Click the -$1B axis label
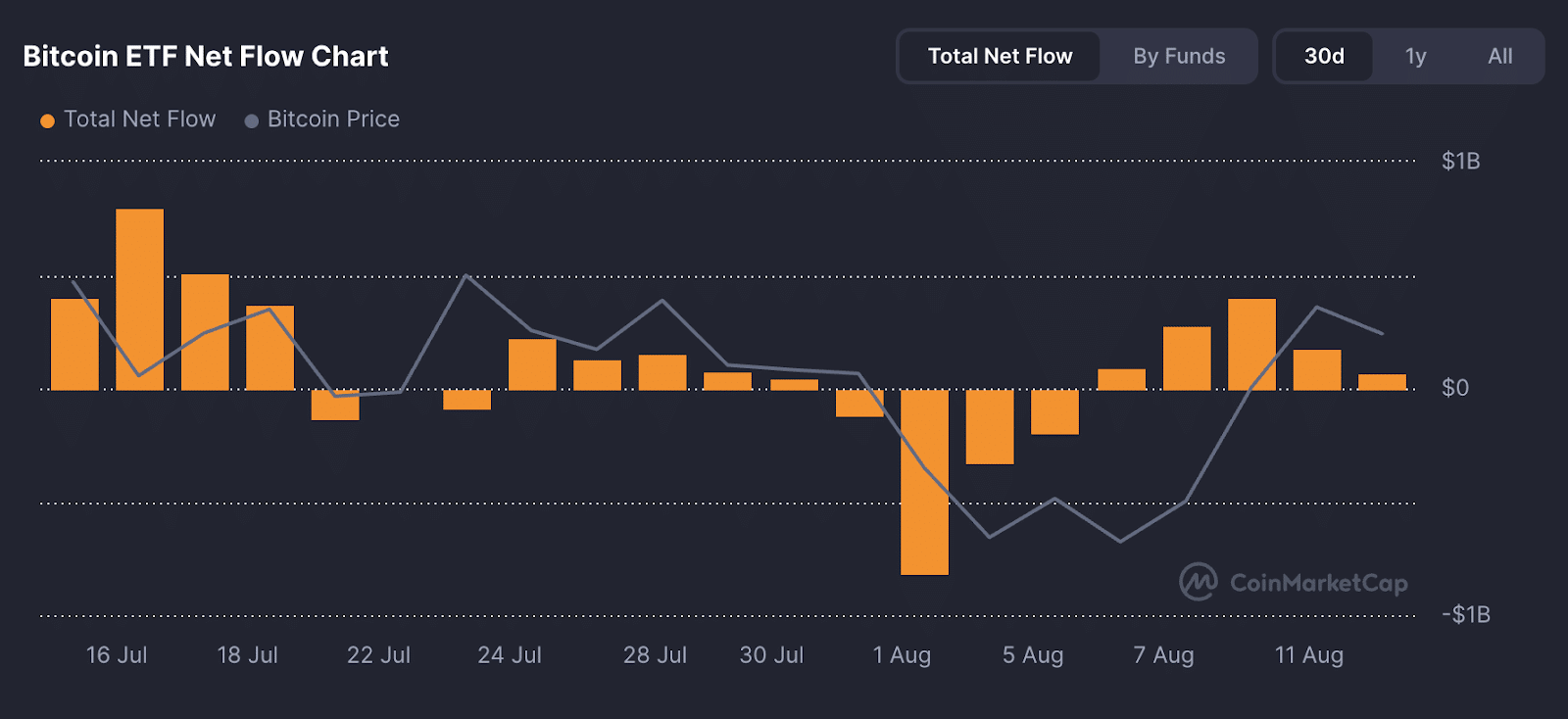Screen dimensions: 1568x719 1467,614
